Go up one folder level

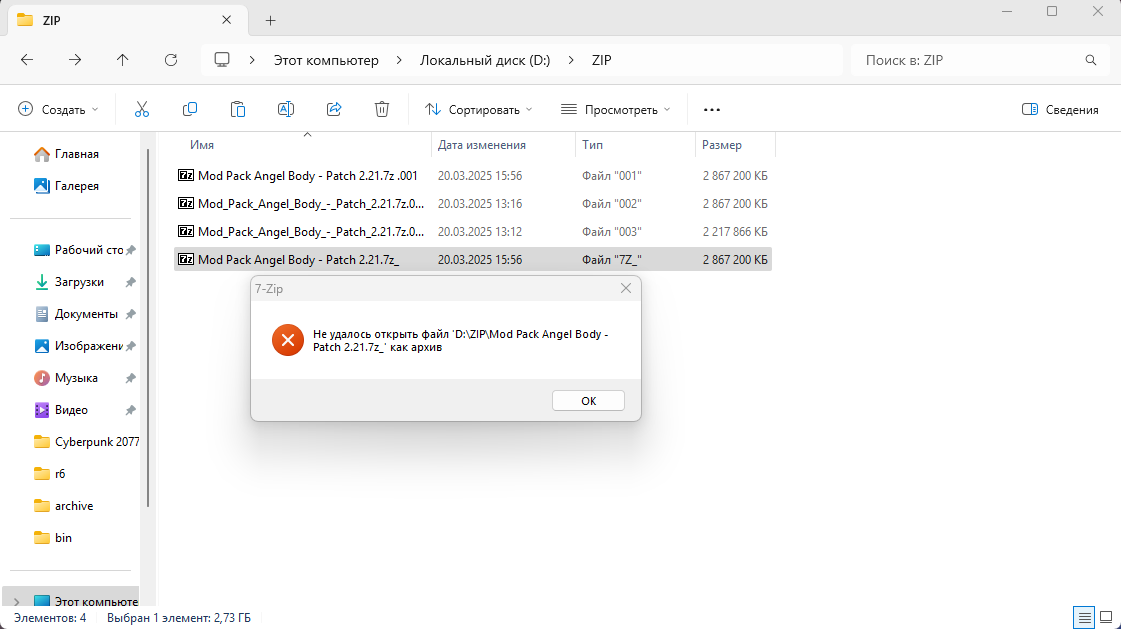[x=123, y=60]
